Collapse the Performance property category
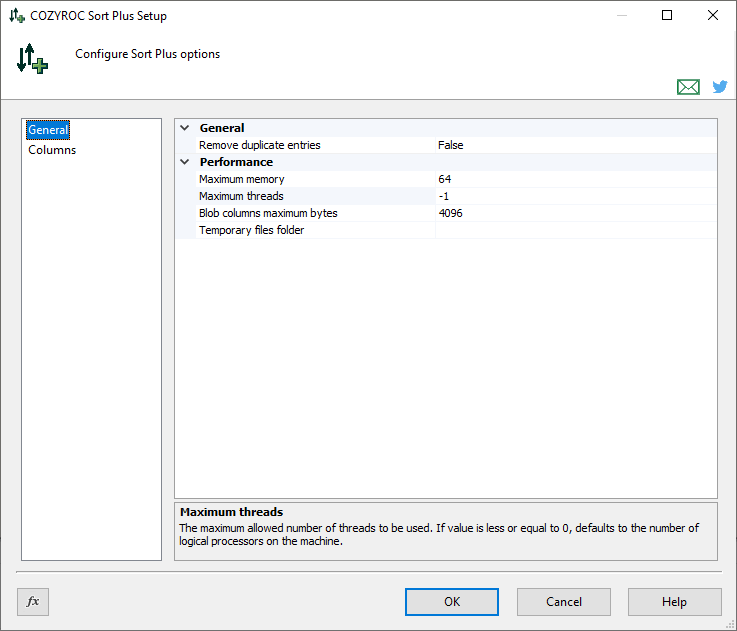 pyautogui.click(x=185, y=162)
